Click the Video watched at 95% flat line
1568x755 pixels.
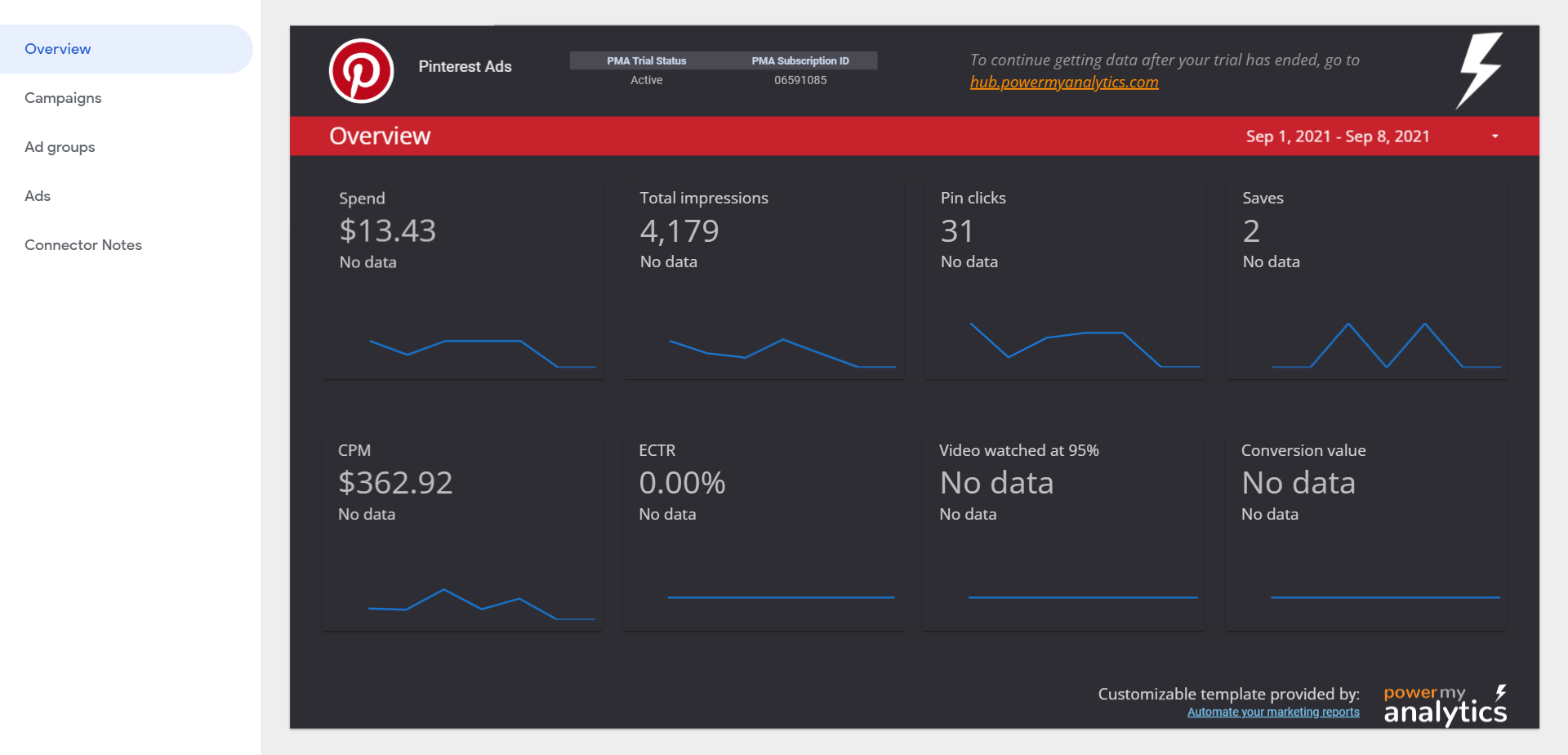1083,597
